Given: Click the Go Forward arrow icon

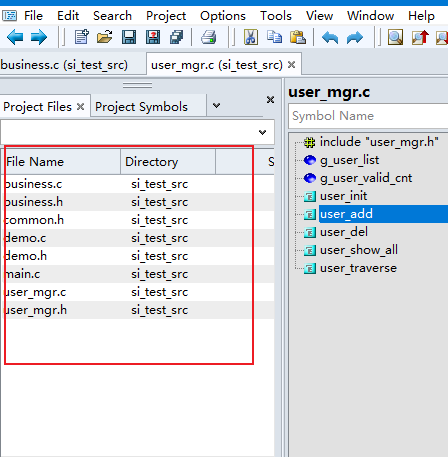Looking at the screenshot, I should click(x=39, y=37).
